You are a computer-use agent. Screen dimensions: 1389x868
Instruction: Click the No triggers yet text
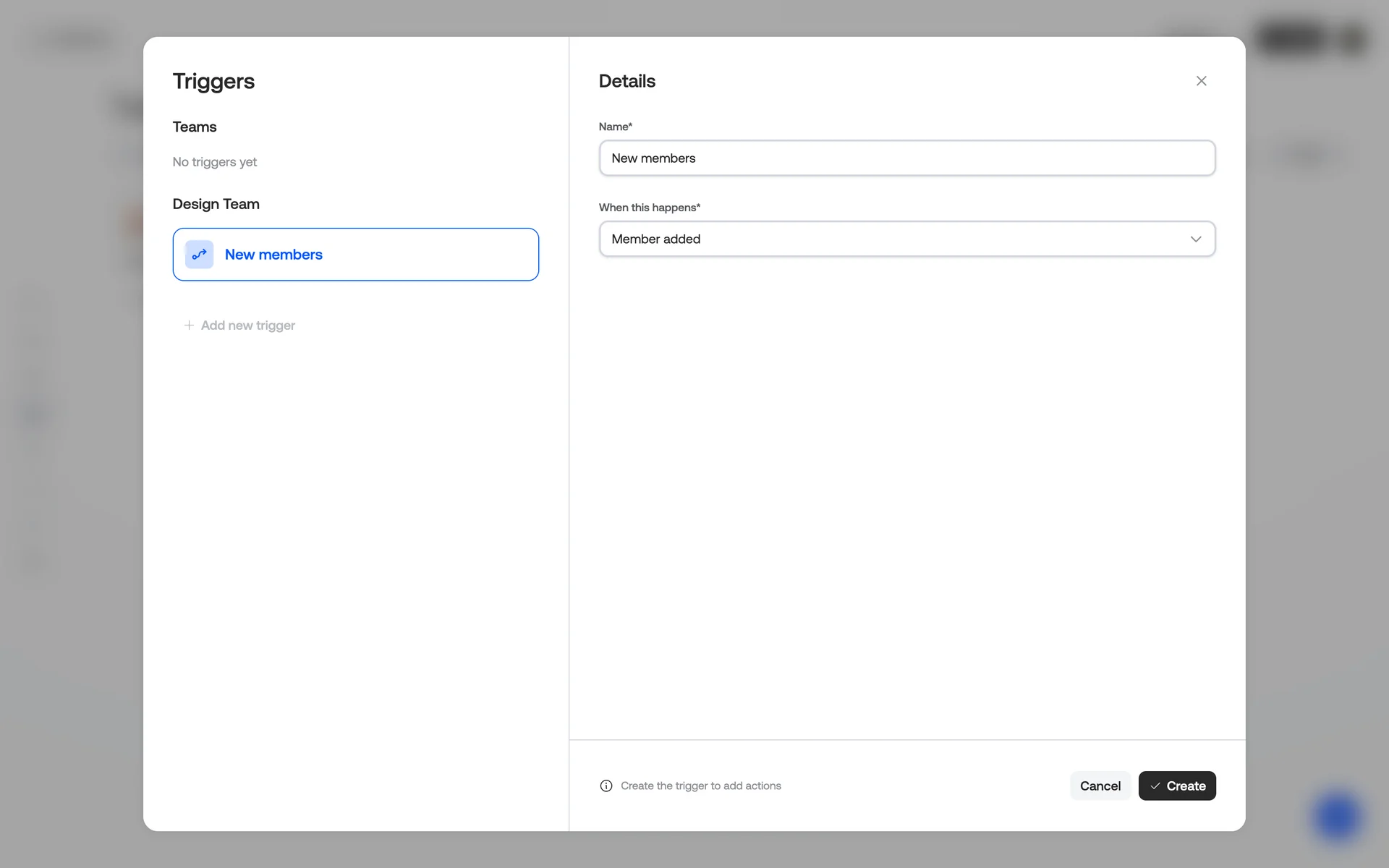[x=214, y=162]
